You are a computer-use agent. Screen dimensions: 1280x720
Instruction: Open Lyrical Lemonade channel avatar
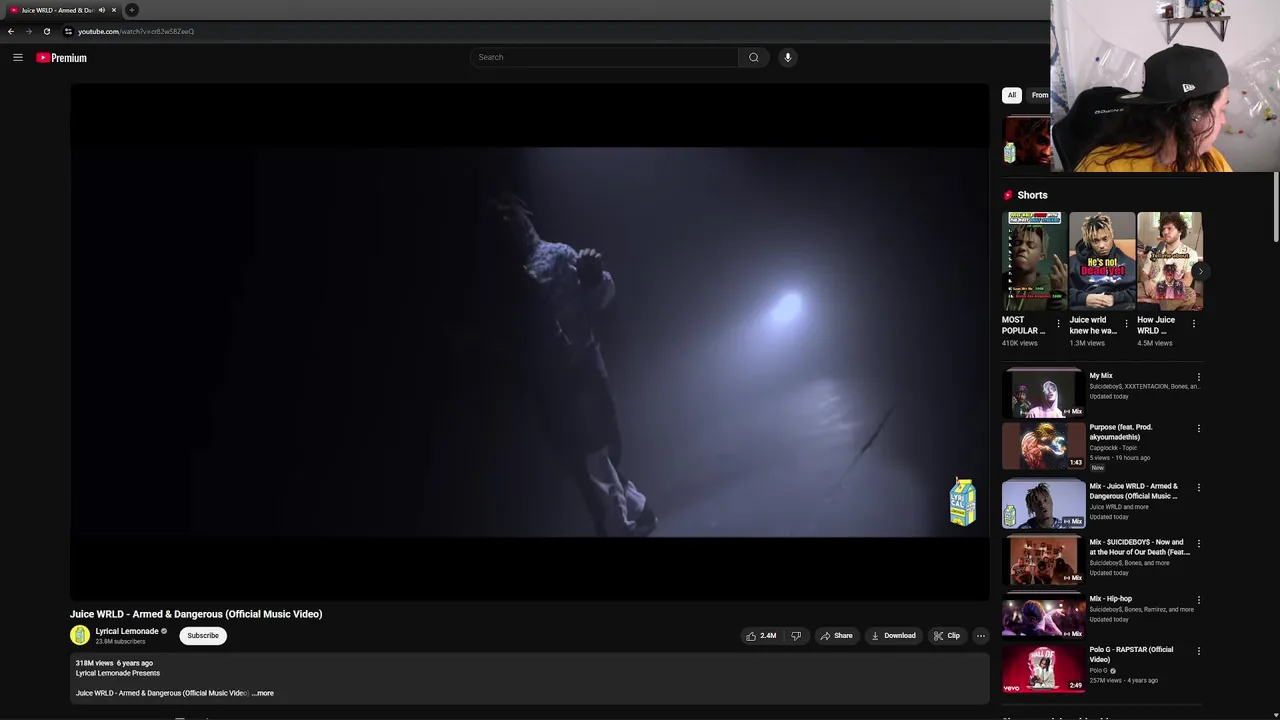[80, 635]
